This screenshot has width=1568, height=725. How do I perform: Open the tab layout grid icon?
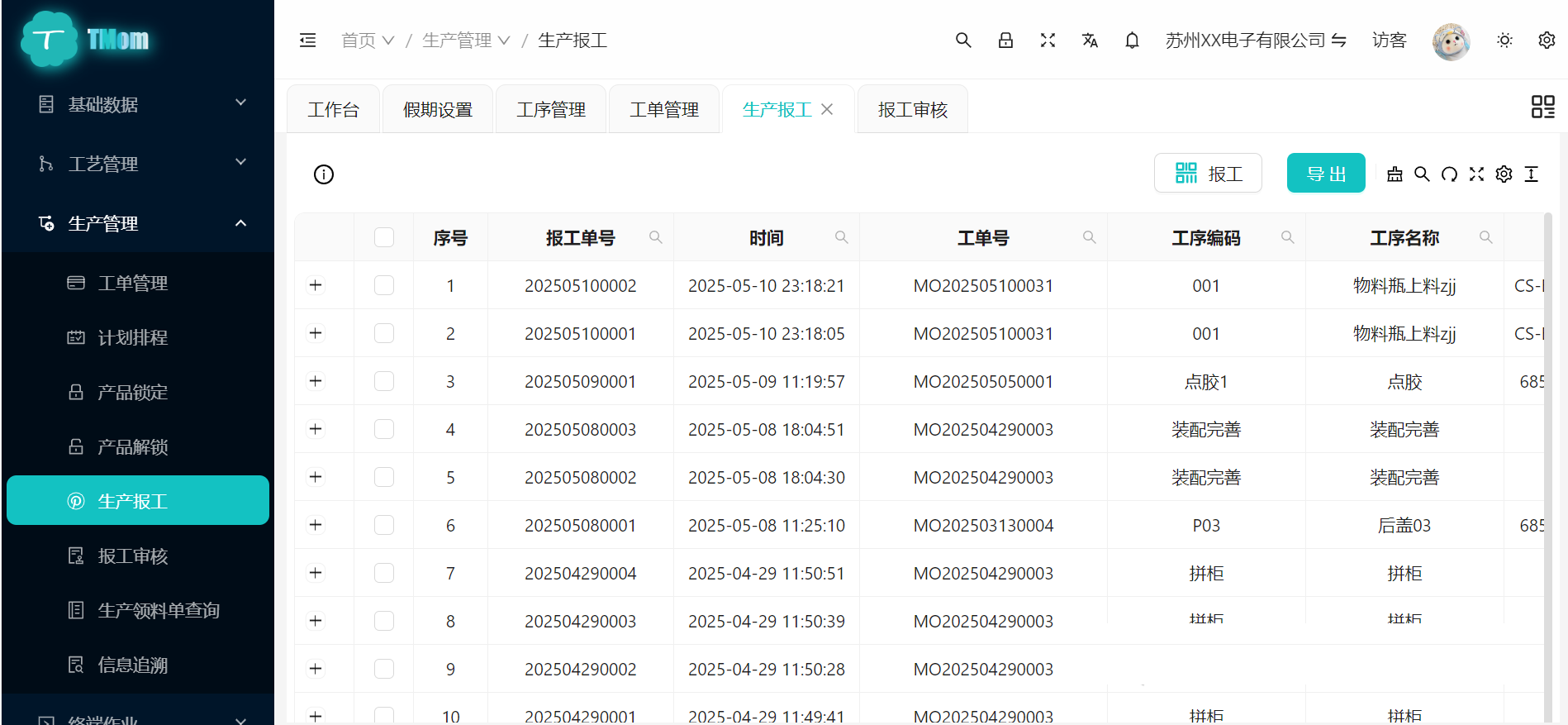click(x=1542, y=107)
